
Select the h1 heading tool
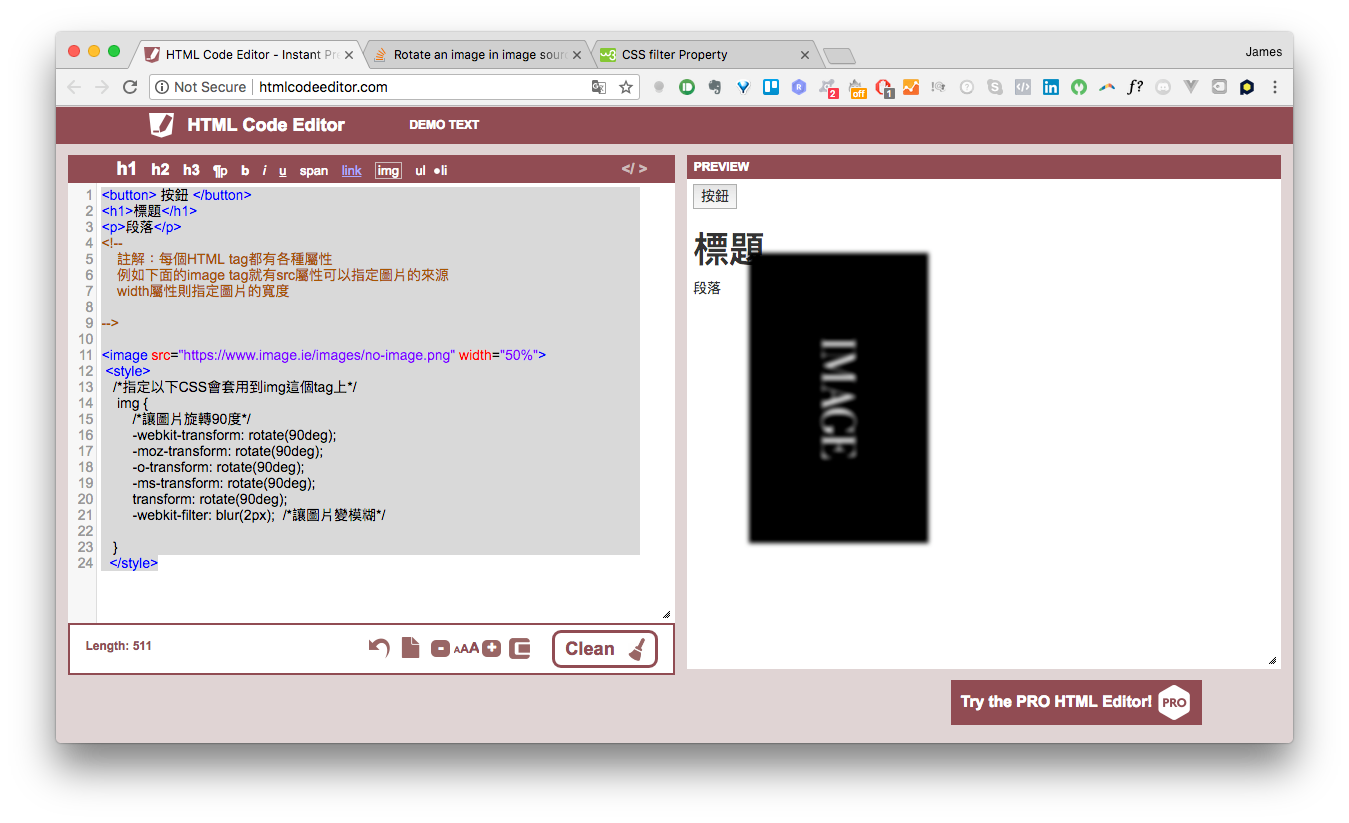[125, 169]
